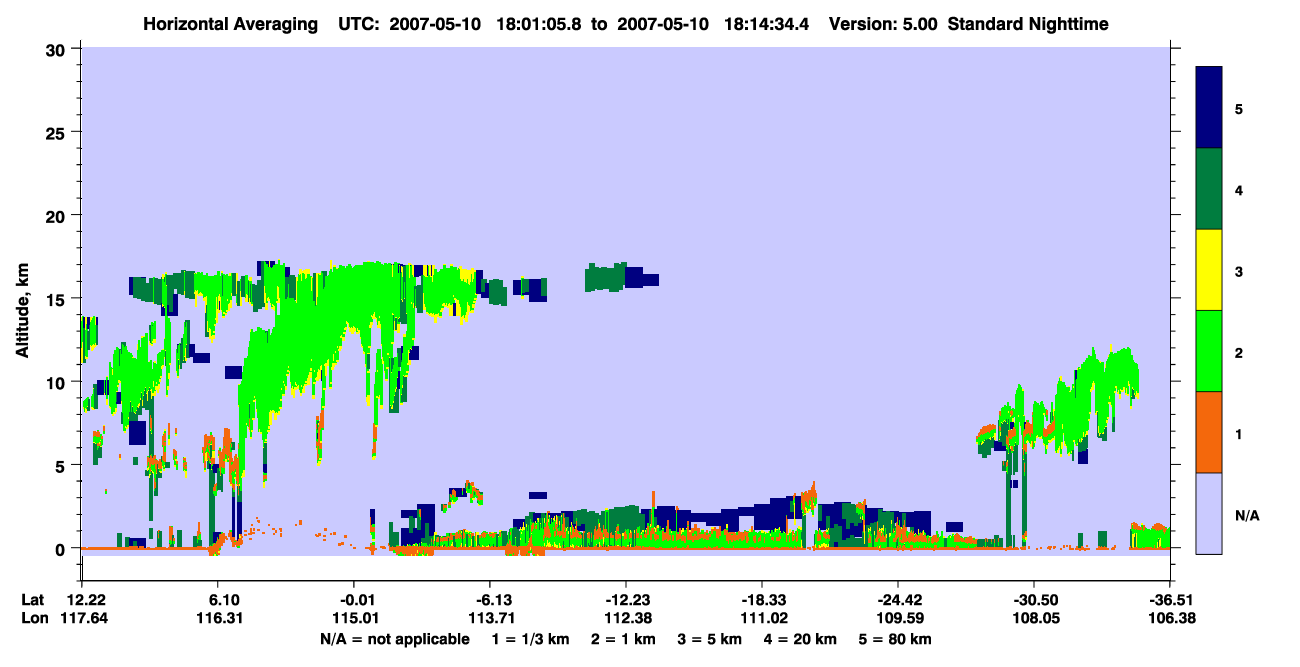1300x667 pixels.
Task: Click the dark green colorbar segment labeled 4
Action: (1209, 189)
